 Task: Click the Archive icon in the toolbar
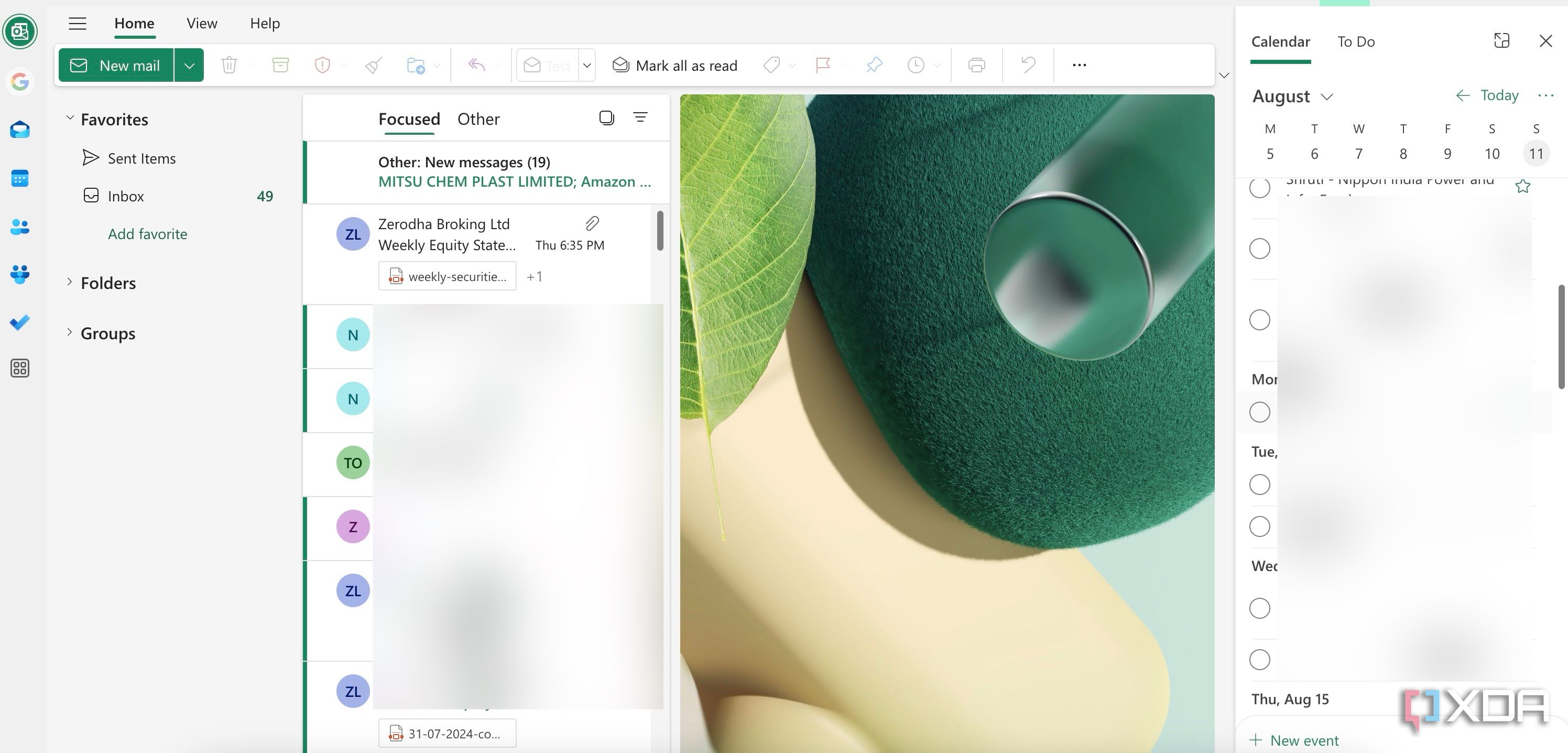tap(280, 64)
